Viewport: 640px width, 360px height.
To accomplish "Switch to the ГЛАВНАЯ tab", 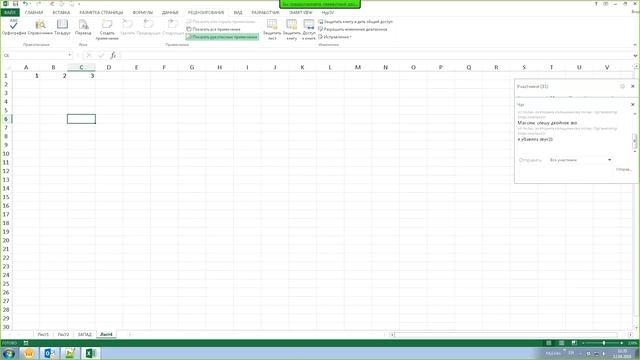I will pos(34,13).
